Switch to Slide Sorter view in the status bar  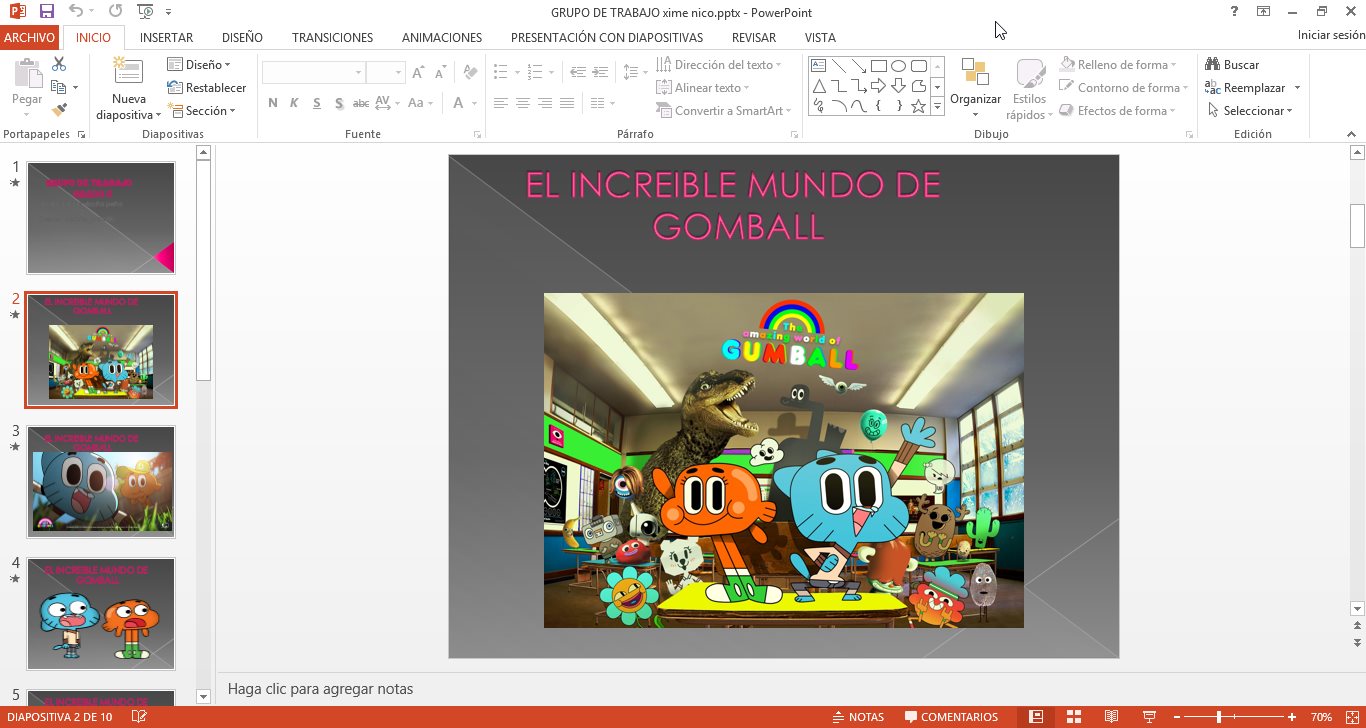1074,717
